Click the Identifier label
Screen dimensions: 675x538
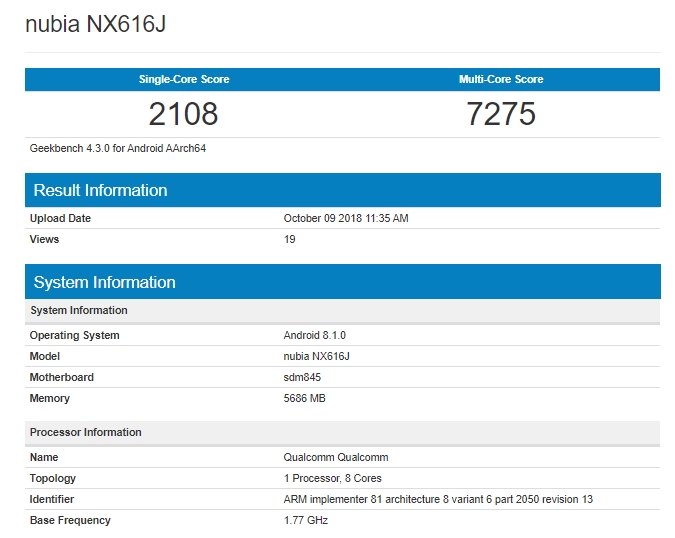(x=52, y=499)
